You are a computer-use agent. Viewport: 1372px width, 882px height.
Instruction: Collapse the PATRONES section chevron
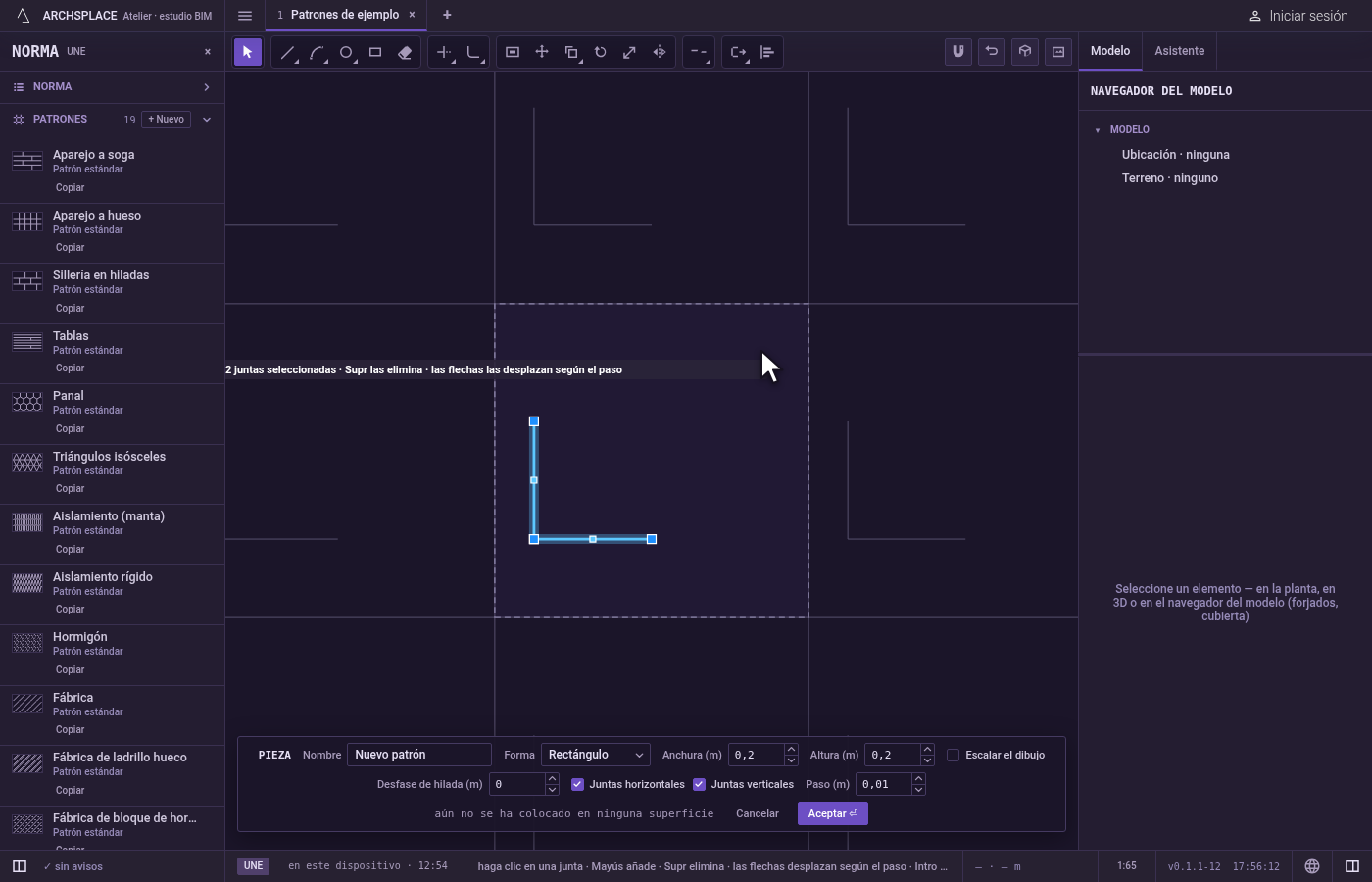point(207,120)
